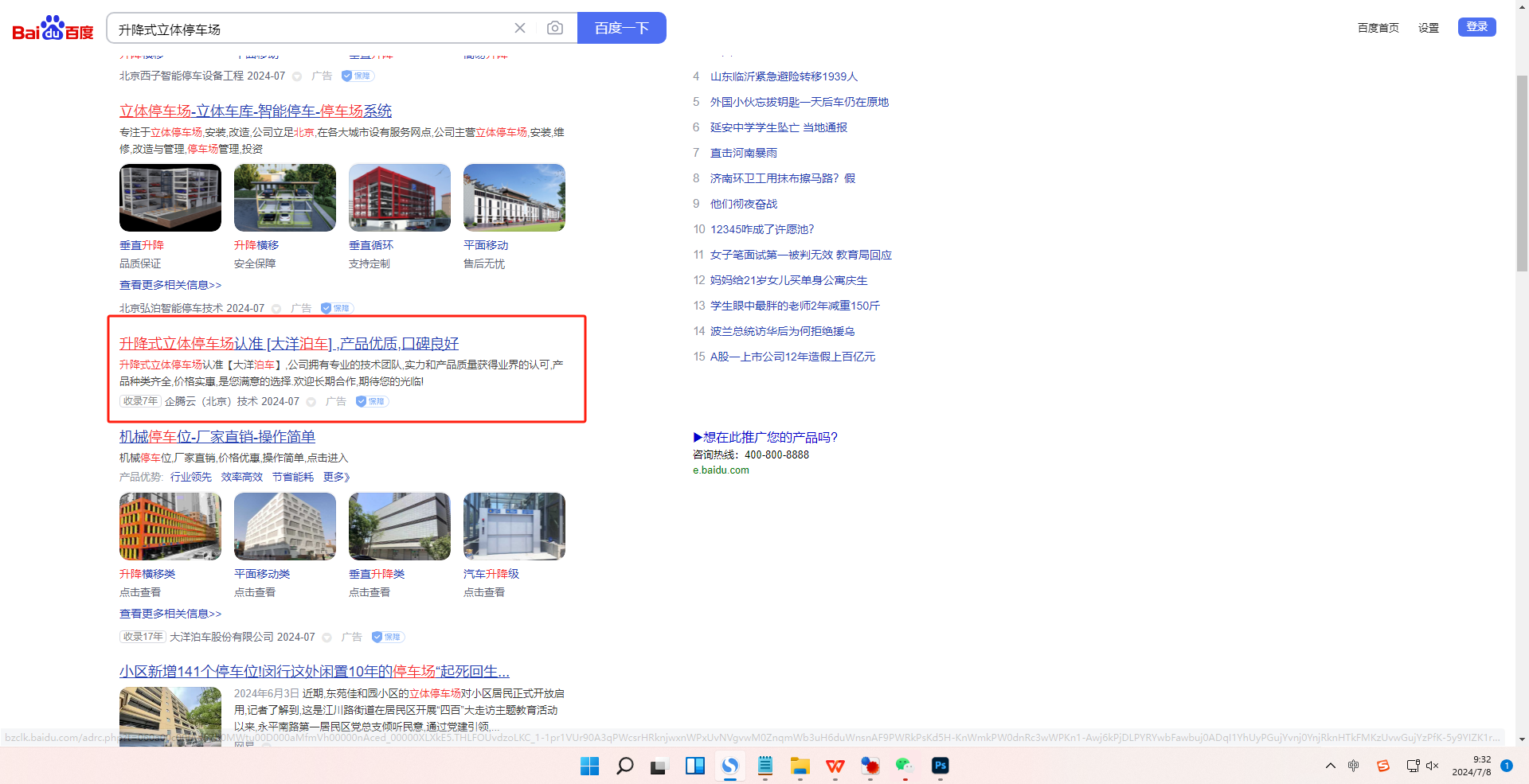
Task: Open result 立体停车场-立体车库-智能停车-停车场系统
Action: 256,111
